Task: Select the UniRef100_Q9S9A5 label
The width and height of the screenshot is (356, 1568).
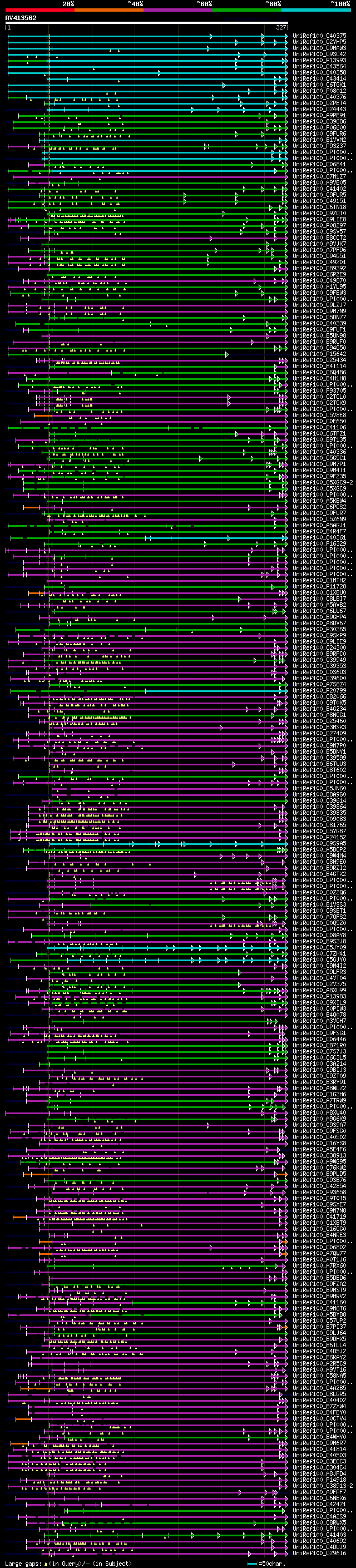Action: [x=319, y=844]
